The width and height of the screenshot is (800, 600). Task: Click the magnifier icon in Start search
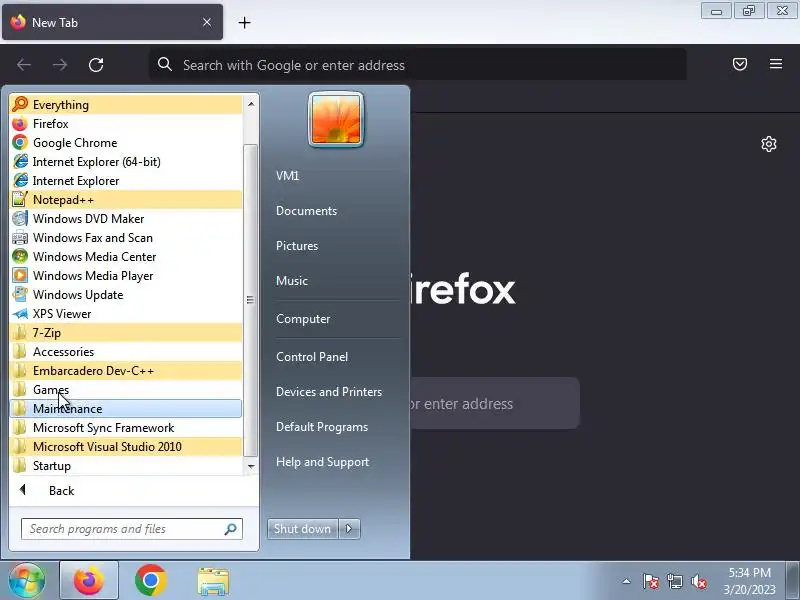pyautogui.click(x=231, y=529)
